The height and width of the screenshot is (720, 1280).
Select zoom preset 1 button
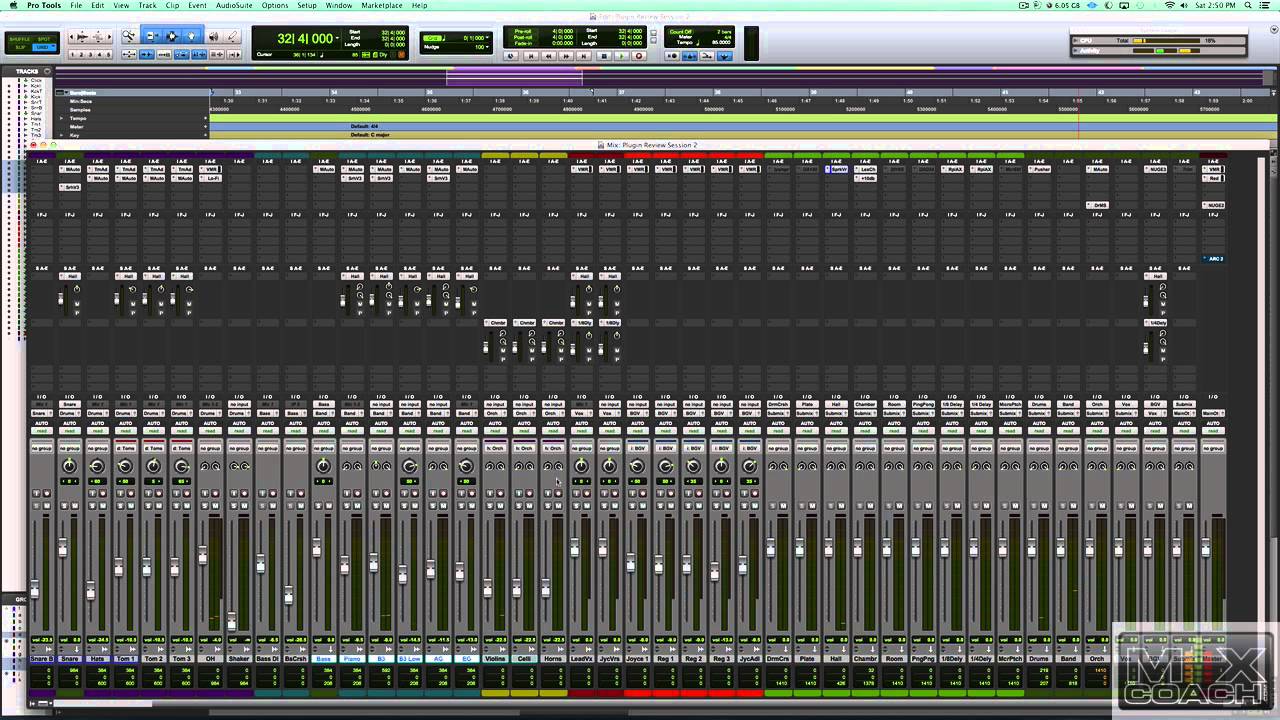pyautogui.click(x=72, y=54)
